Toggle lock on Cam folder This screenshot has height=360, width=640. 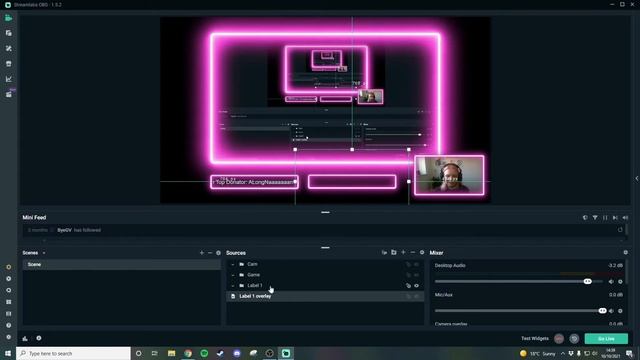point(408,264)
